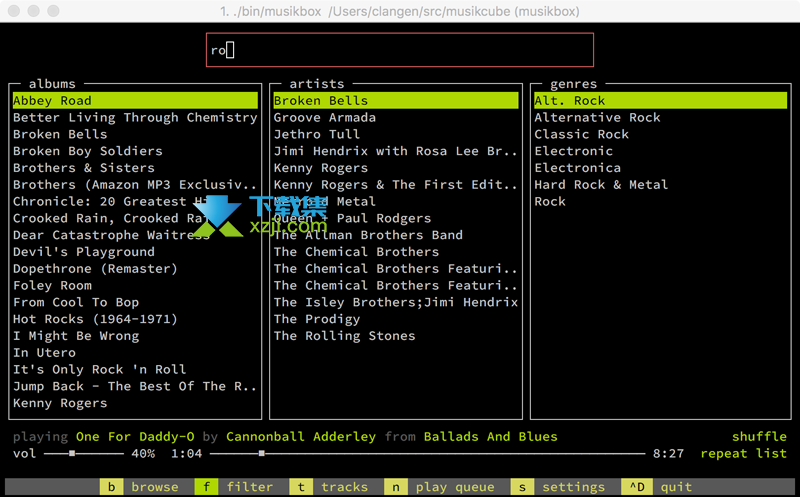Click the f filter shortcut key
This screenshot has width=800, height=497.
[x=206, y=487]
